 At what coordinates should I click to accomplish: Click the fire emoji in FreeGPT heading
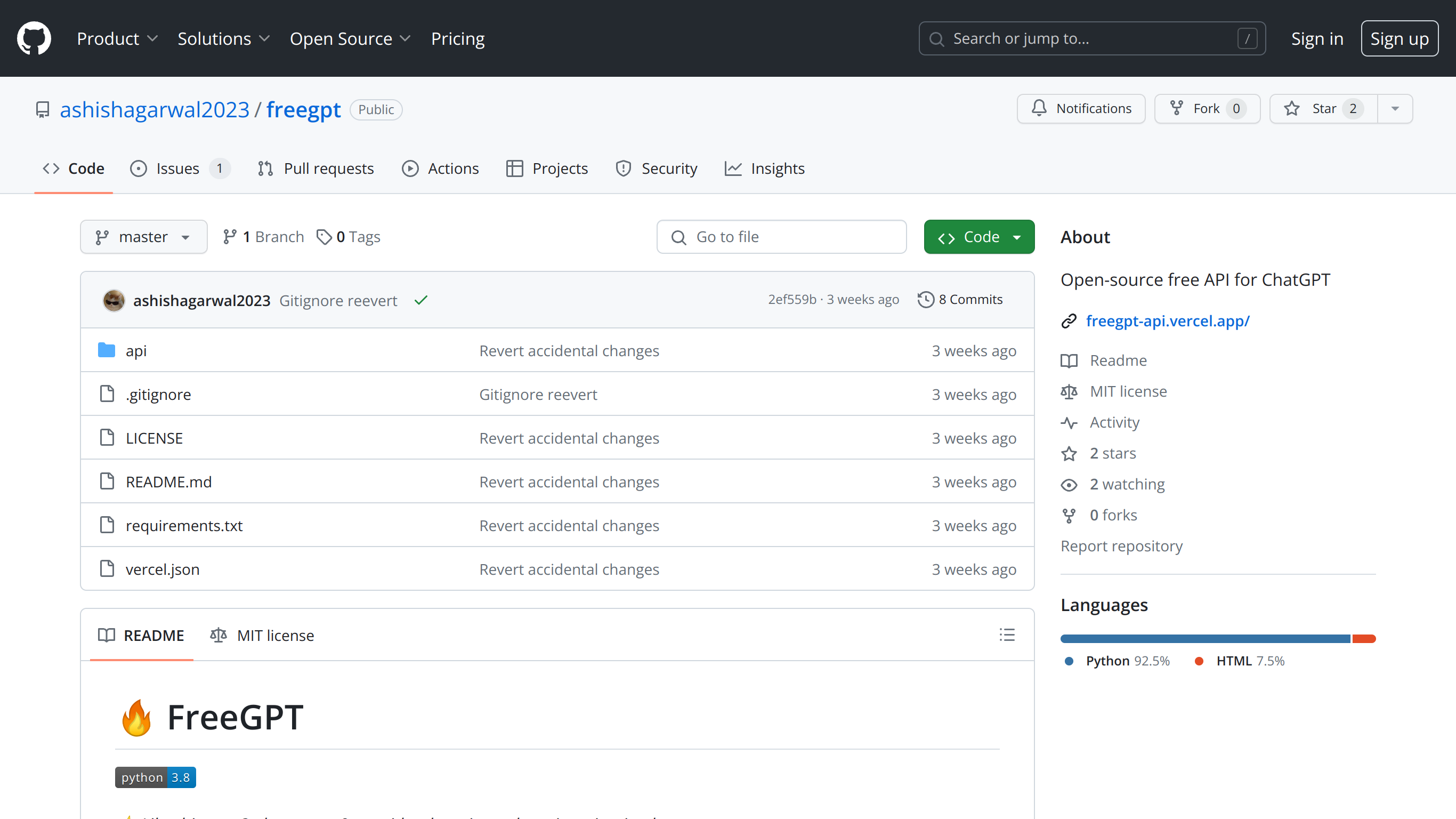tap(136, 717)
